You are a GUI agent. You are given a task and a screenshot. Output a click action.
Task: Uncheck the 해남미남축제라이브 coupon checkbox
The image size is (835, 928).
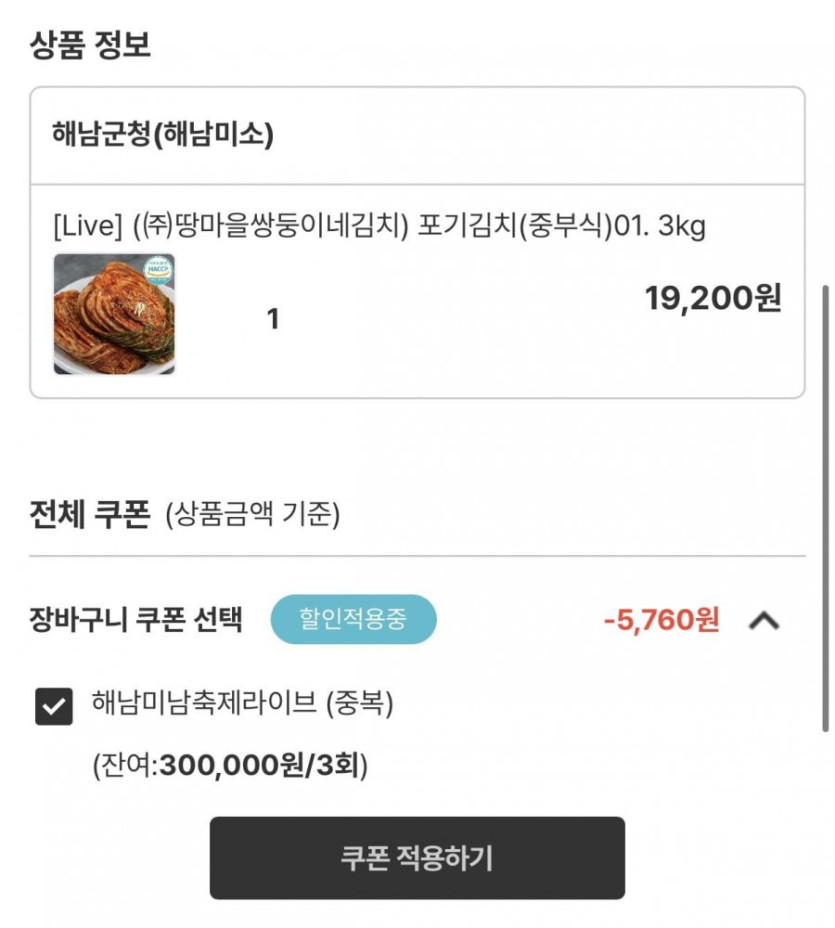point(53,707)
